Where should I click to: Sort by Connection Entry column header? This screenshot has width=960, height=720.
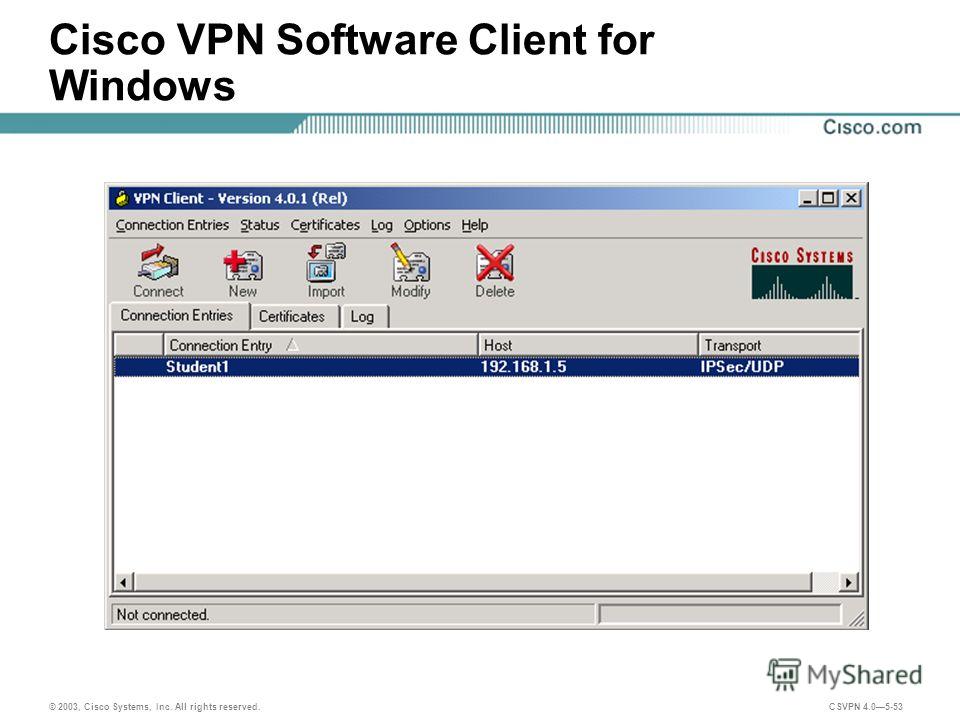coord(320,345)
